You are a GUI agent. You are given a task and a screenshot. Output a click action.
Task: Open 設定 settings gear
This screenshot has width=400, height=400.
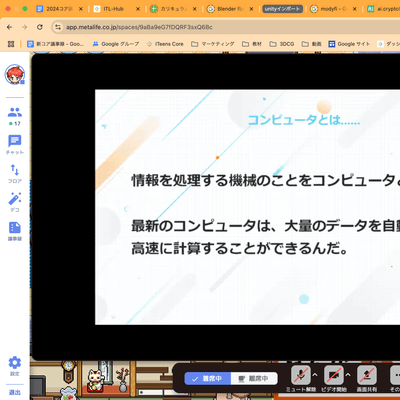click(15, 366)
